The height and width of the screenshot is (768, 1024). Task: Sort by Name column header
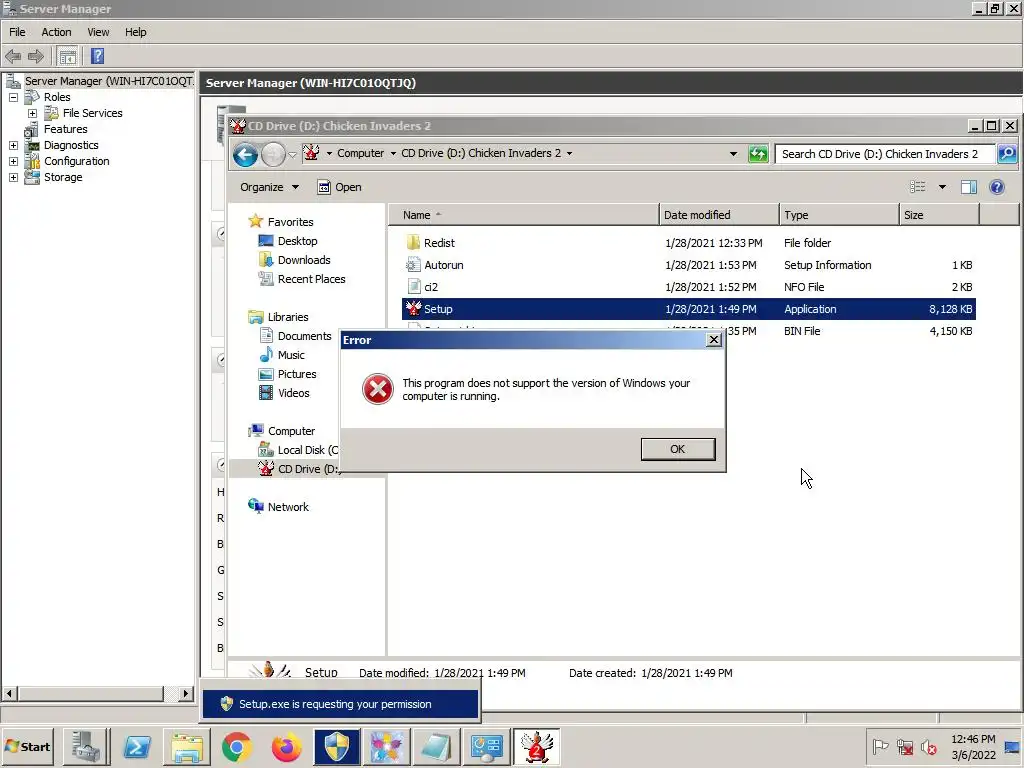pyautogui.click(x=524, y=215)
